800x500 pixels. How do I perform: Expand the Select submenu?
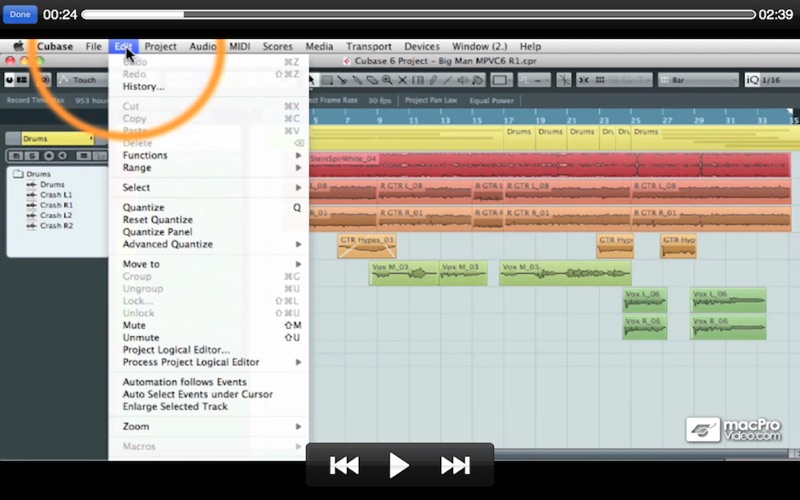click(210, 187)
